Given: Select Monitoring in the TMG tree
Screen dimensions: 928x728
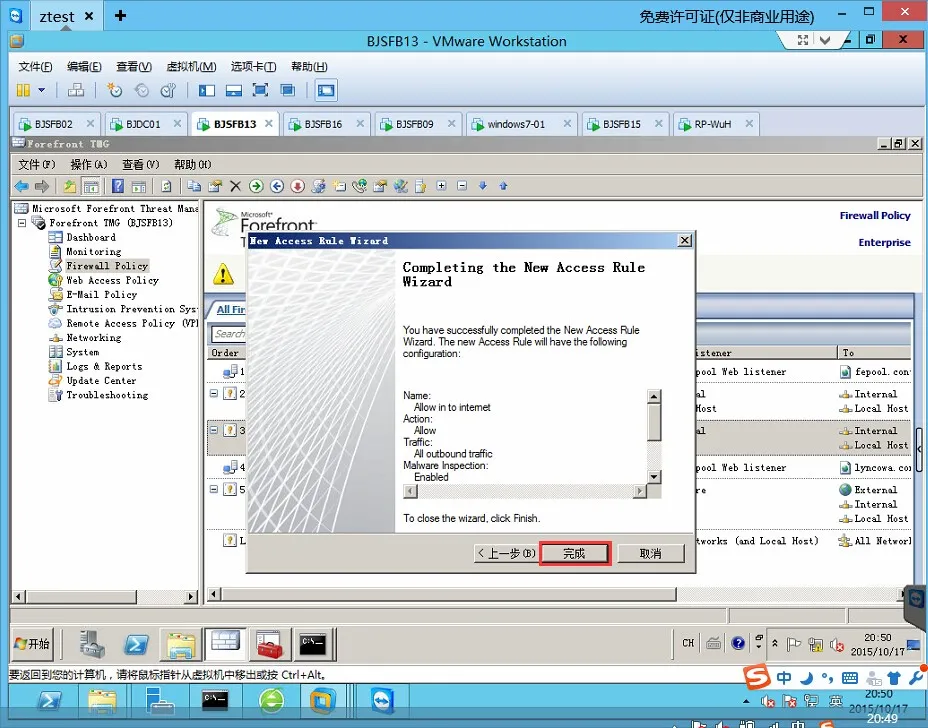Looking at the screenshot, I should (94, 252).
